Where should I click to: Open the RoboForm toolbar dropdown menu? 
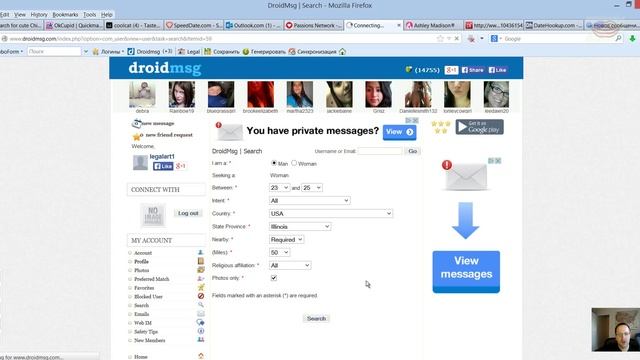pyautogui.click(x=11, y=51)
